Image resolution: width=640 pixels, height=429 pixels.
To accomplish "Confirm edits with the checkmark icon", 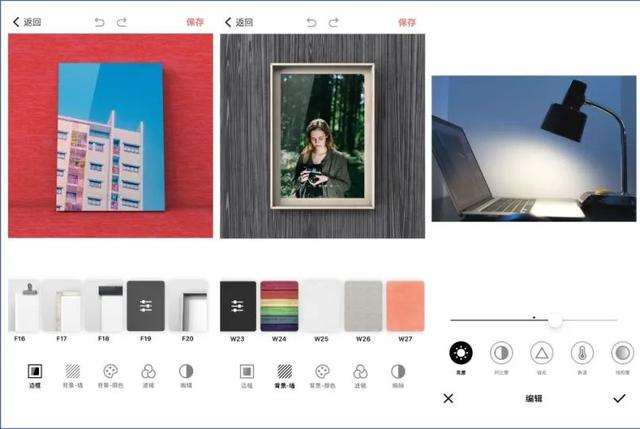I will pyautogui.click(x=619, y=398).
